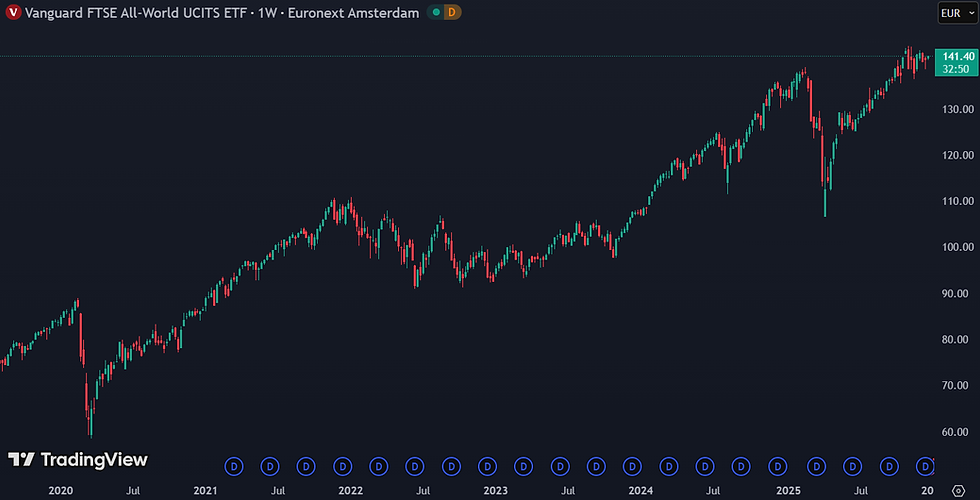980x500 pixels.
Task: Click the 141.40 current price label
Action: 956,57
